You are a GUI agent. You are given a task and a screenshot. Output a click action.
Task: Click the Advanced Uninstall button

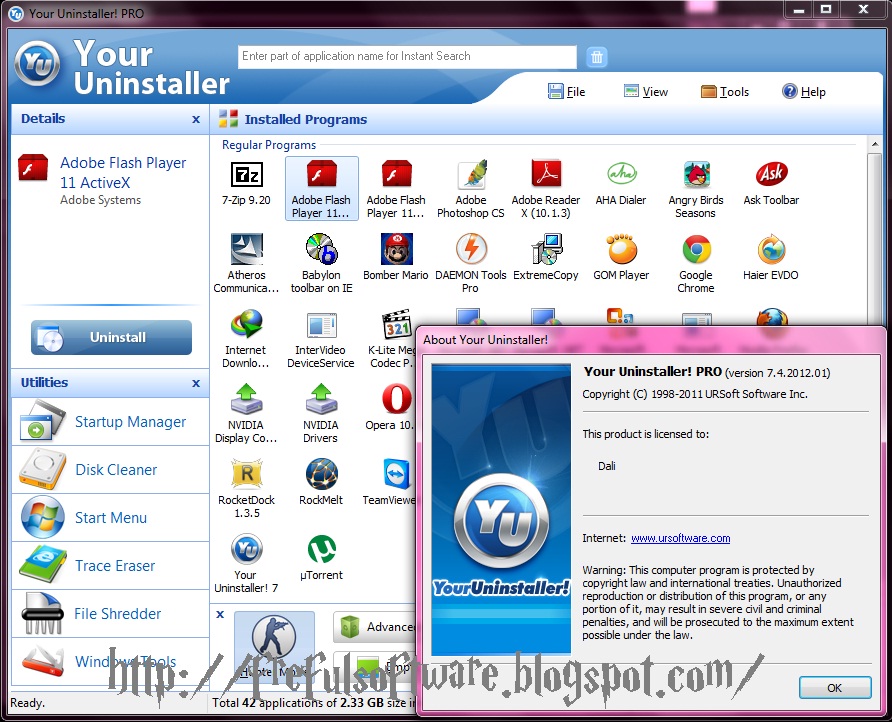[x=375, y=627]
